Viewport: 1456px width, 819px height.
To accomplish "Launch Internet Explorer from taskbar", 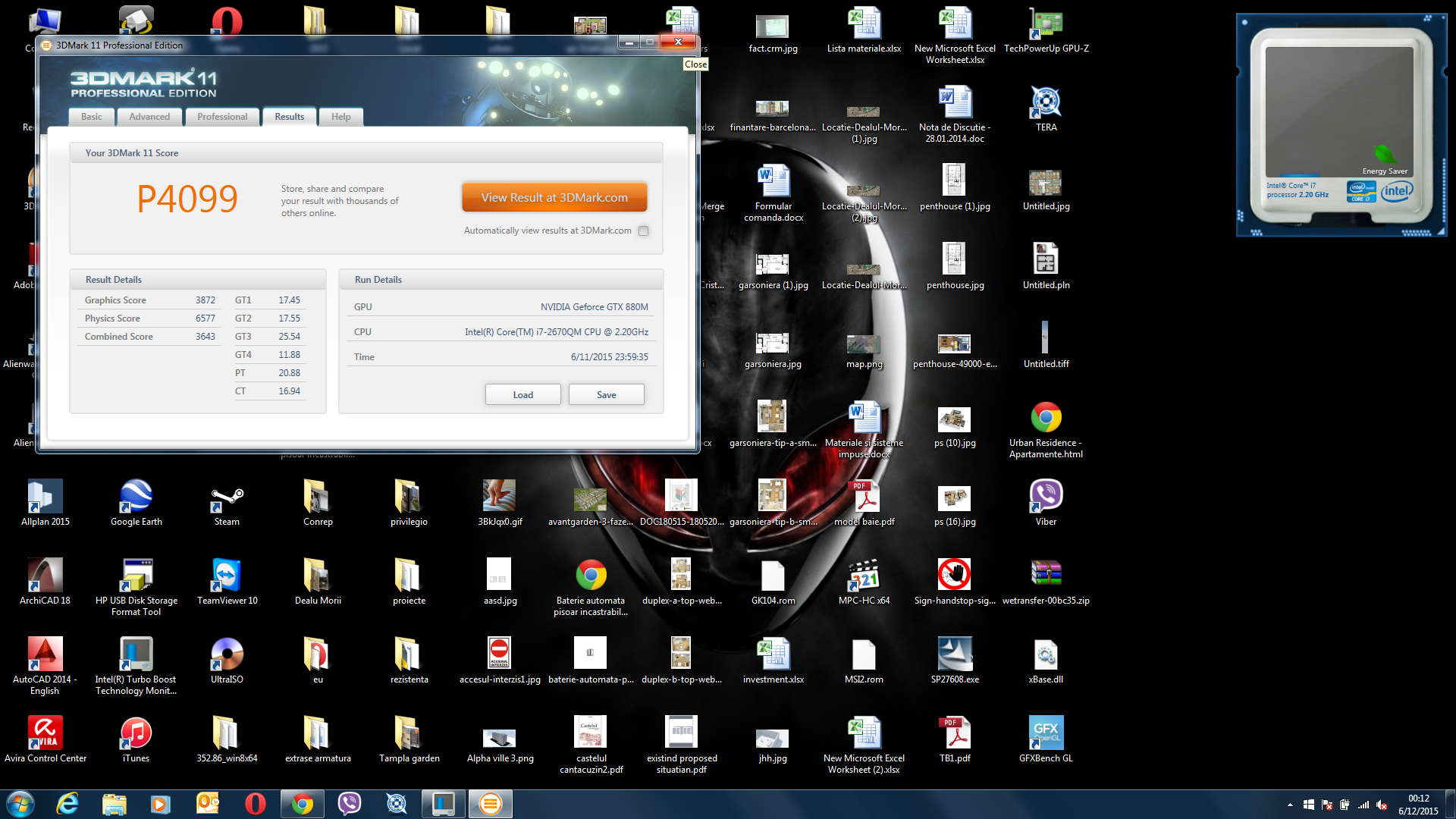I will click(67, 804).
